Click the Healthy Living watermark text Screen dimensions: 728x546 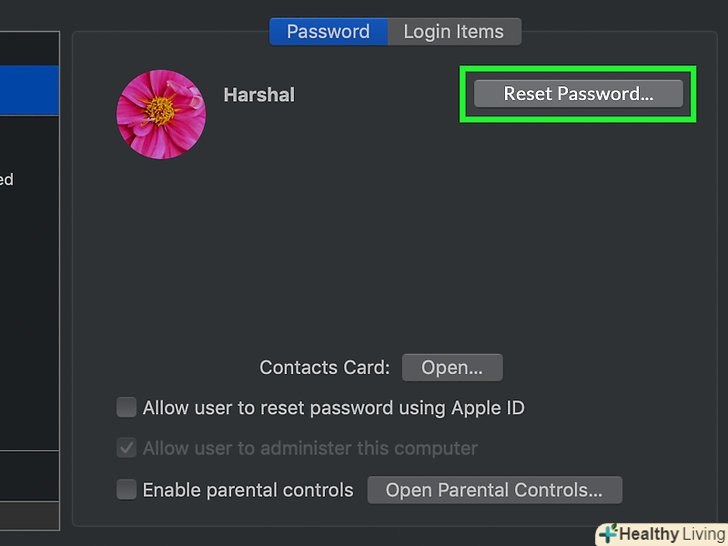[x=670, y=534]
